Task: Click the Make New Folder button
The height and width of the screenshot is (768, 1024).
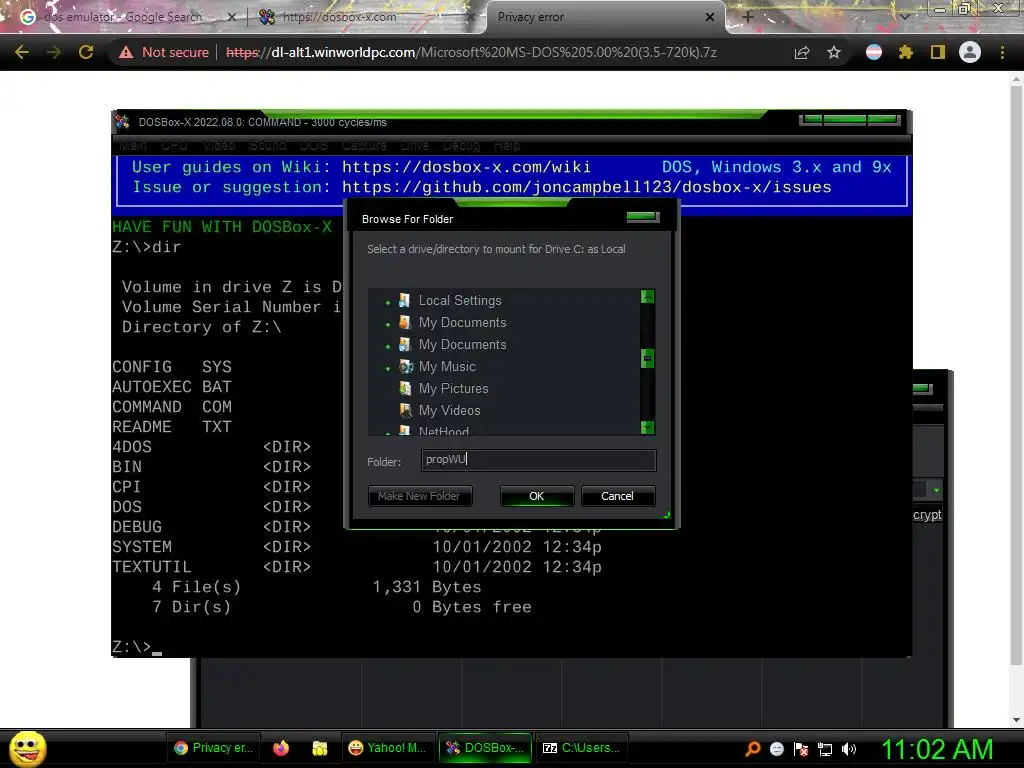Action: point(419,496)
